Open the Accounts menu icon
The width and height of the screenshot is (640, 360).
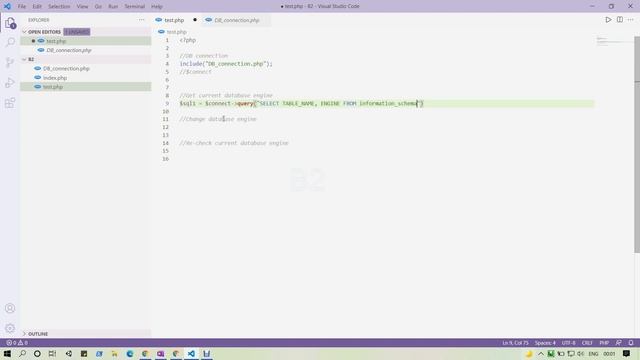[10, 309]
